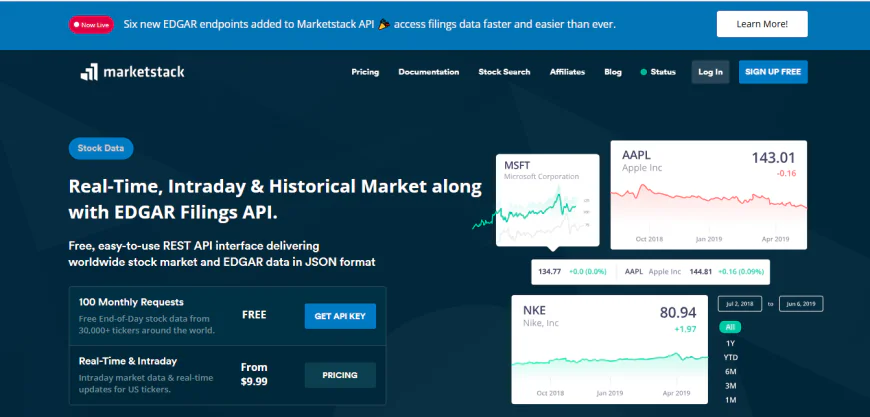Select the 6M range option

point(730,372)
